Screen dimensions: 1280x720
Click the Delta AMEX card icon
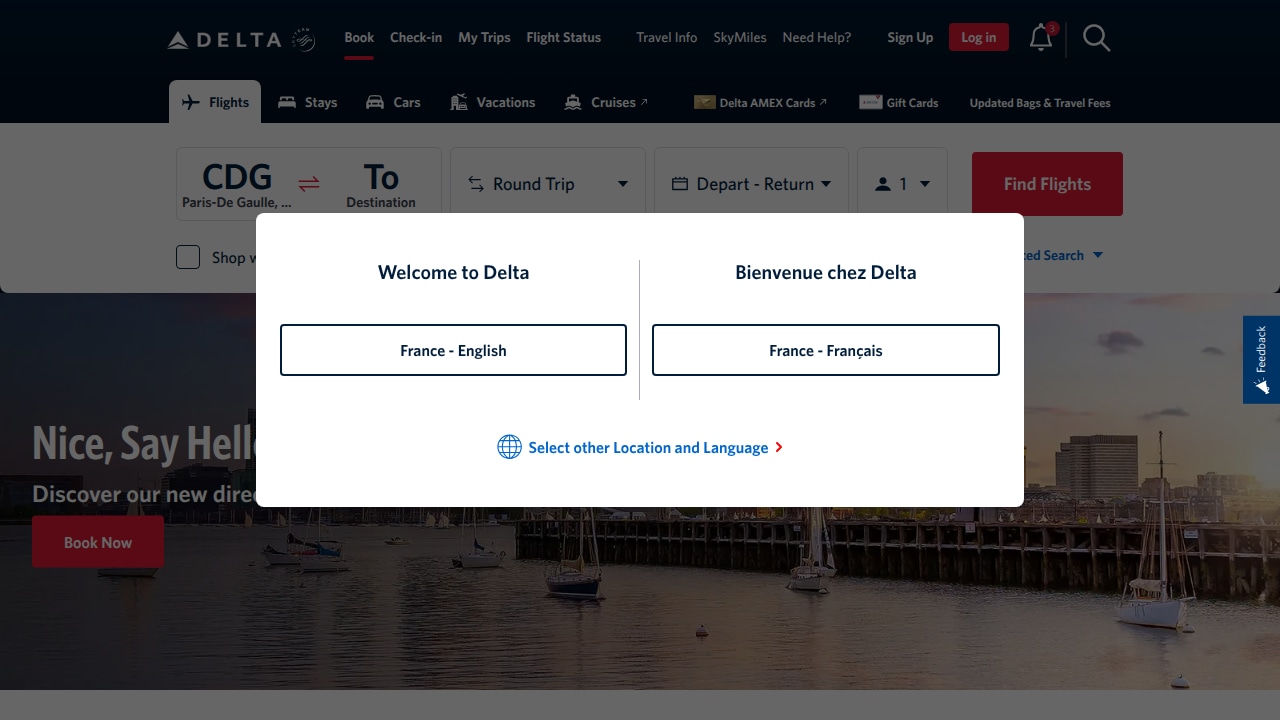(704, 102)
